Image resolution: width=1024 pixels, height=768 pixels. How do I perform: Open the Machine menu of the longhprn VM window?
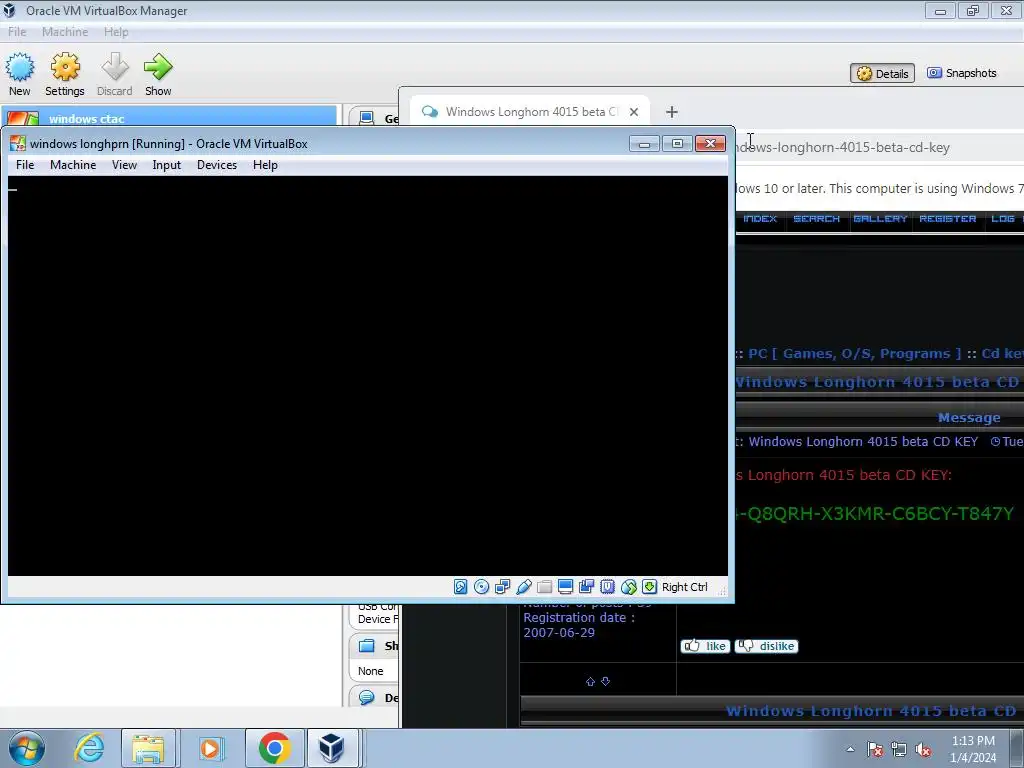pos(73,165)
